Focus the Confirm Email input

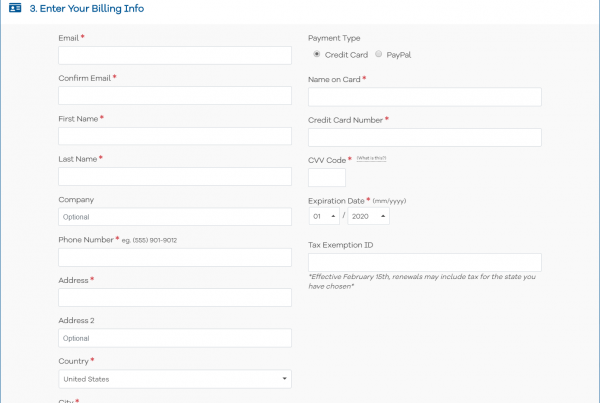(175, 96)
